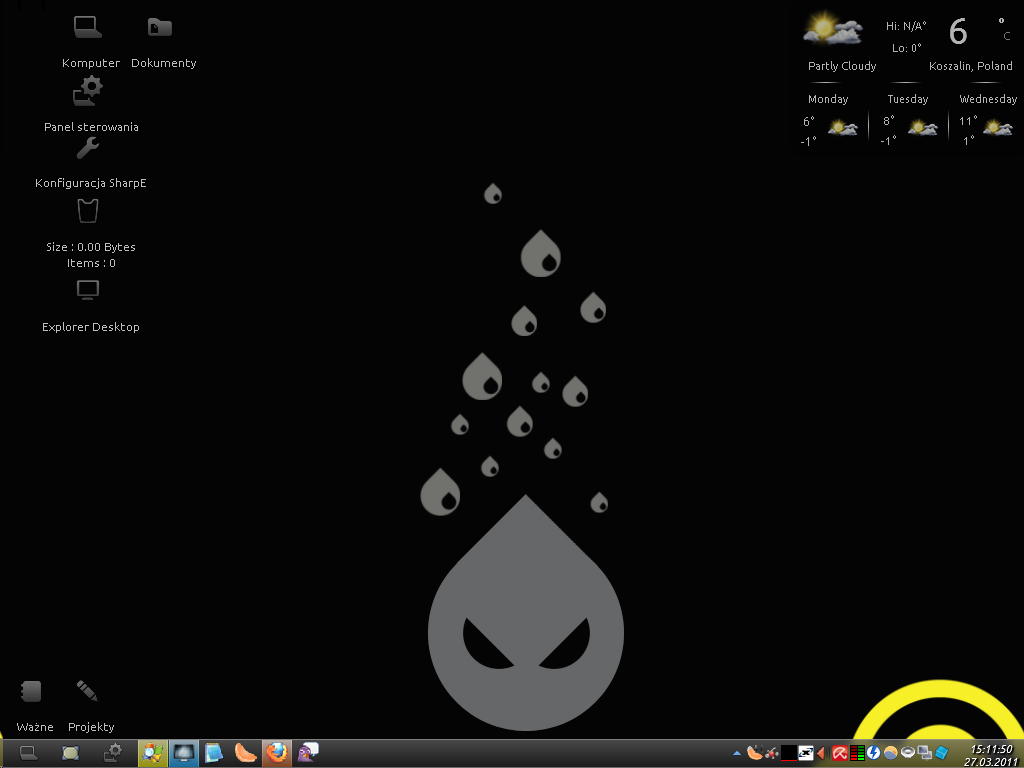The width and height of the screenshot is (1024, 768).
Task: Click the Avira red umbrella tray icon
Action: tap(839, 753)
